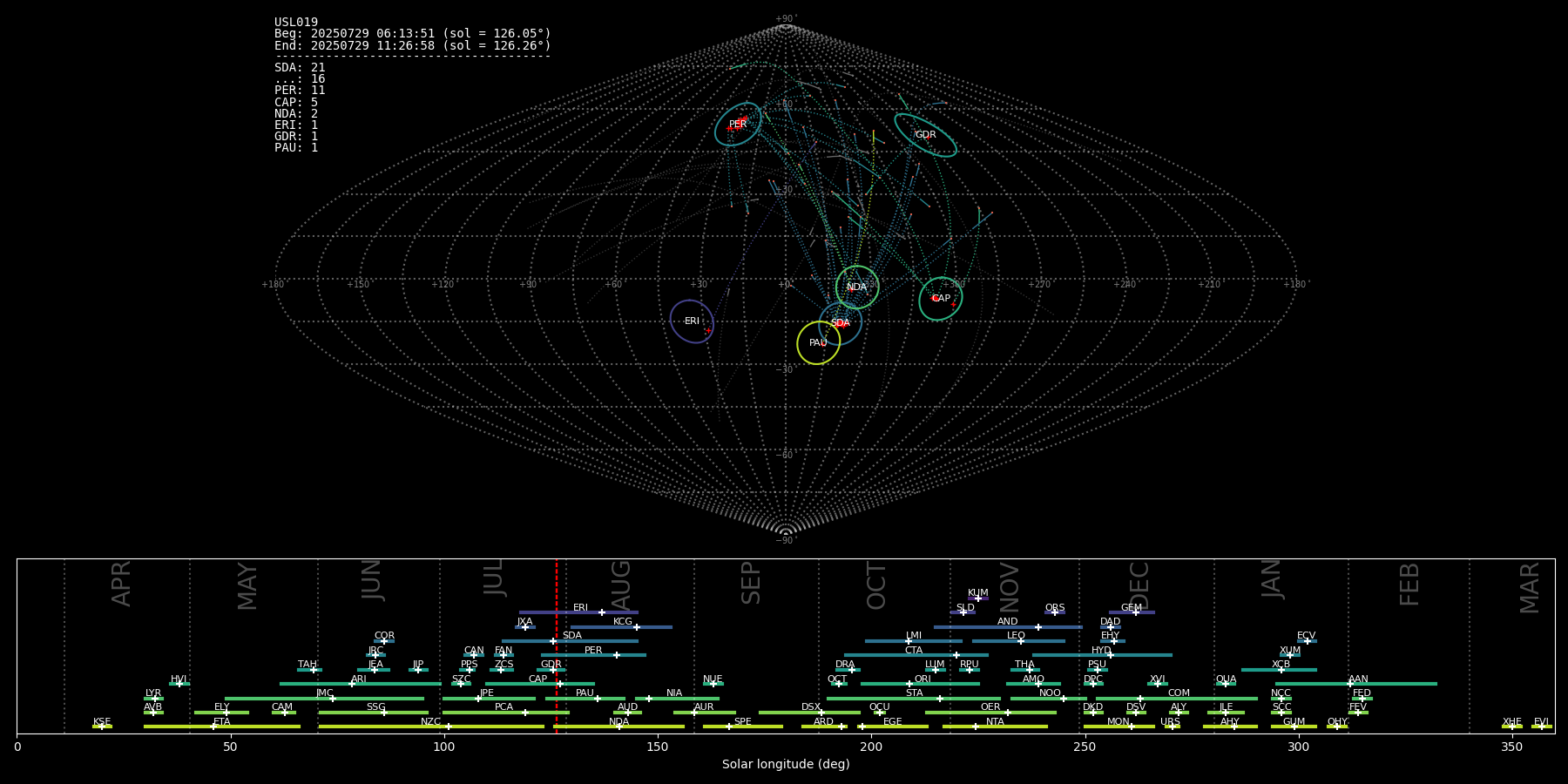Click the LMI shower bar in timeline
The image size is (1568, 784).
914,641
